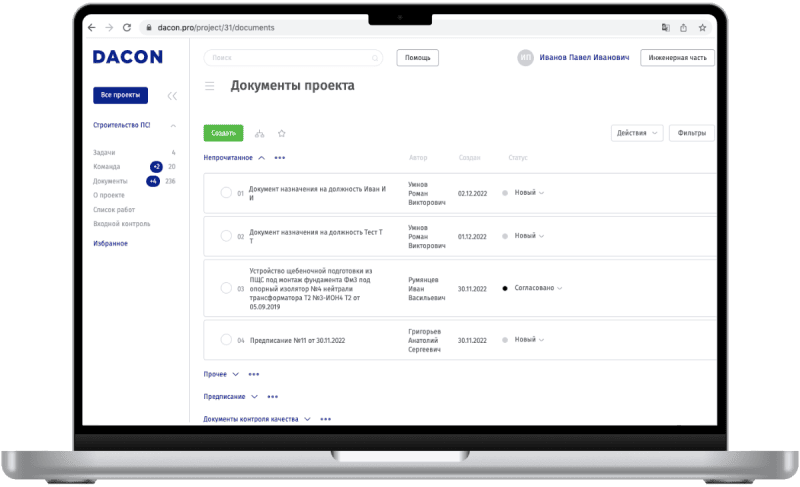Reload the page using browser refresh icon
Screen dimensions: 800x487
129,28
